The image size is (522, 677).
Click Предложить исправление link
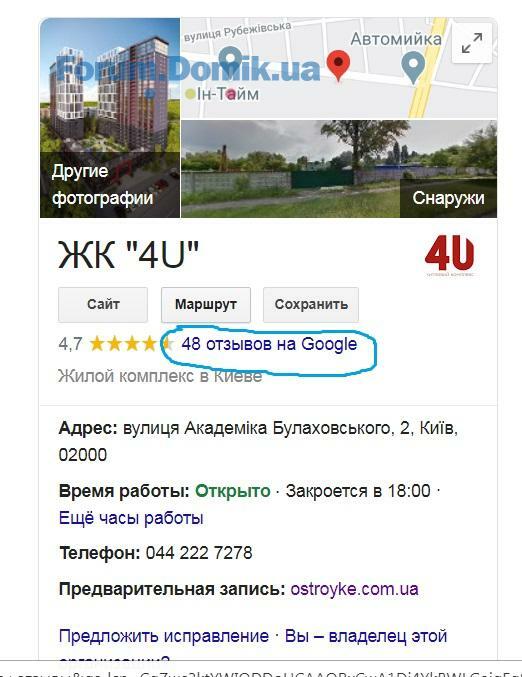[164, 636]
